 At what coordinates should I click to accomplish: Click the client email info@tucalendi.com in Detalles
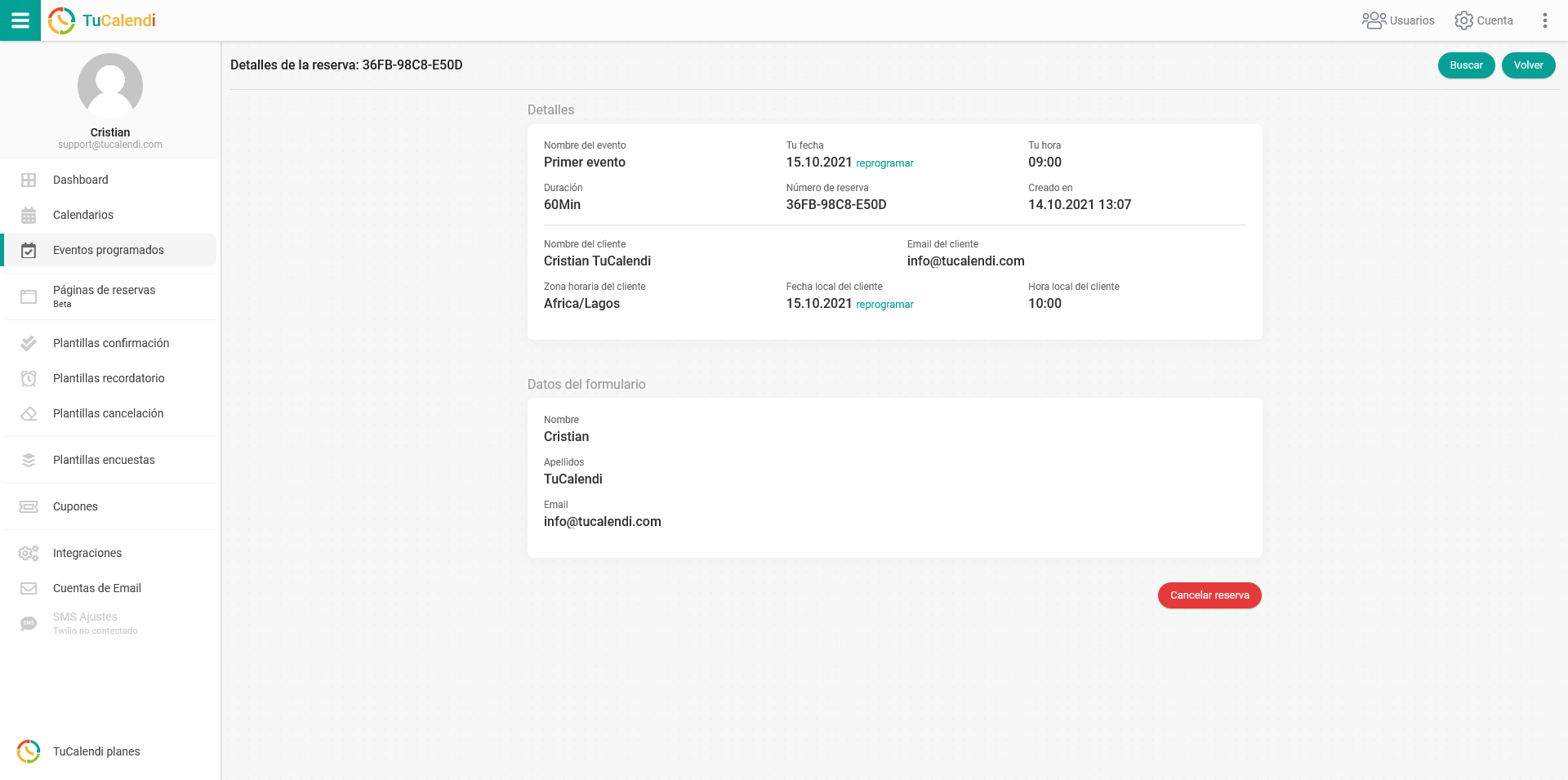click(x=965, y=261)
